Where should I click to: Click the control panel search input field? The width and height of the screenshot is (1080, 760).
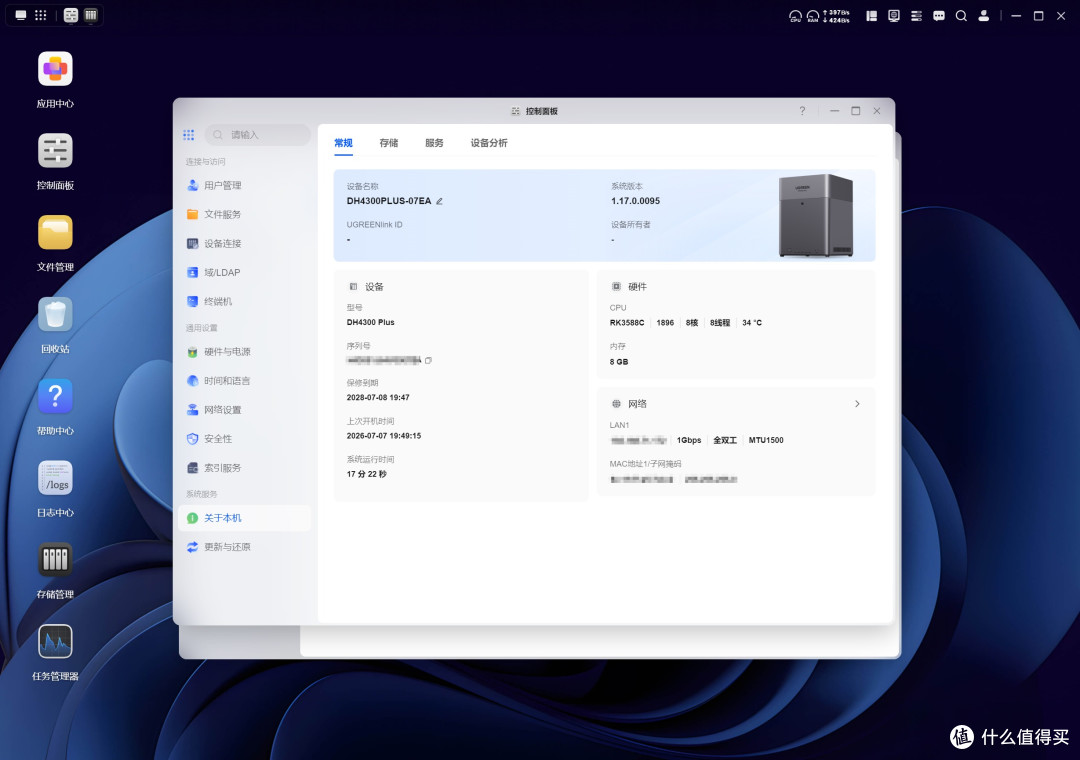click(258, 135)
